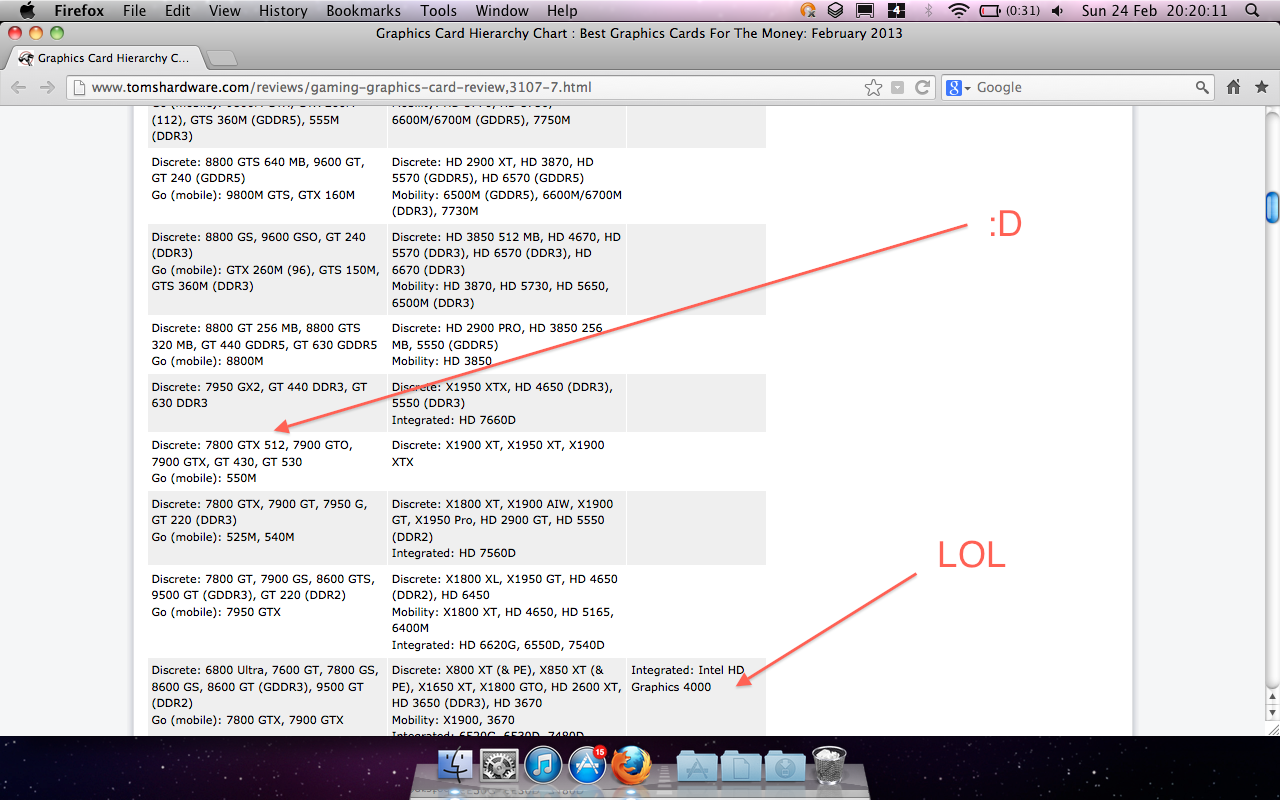Open a new tab button
This screenshot has width=1280, height=800.
coord(221,58)
